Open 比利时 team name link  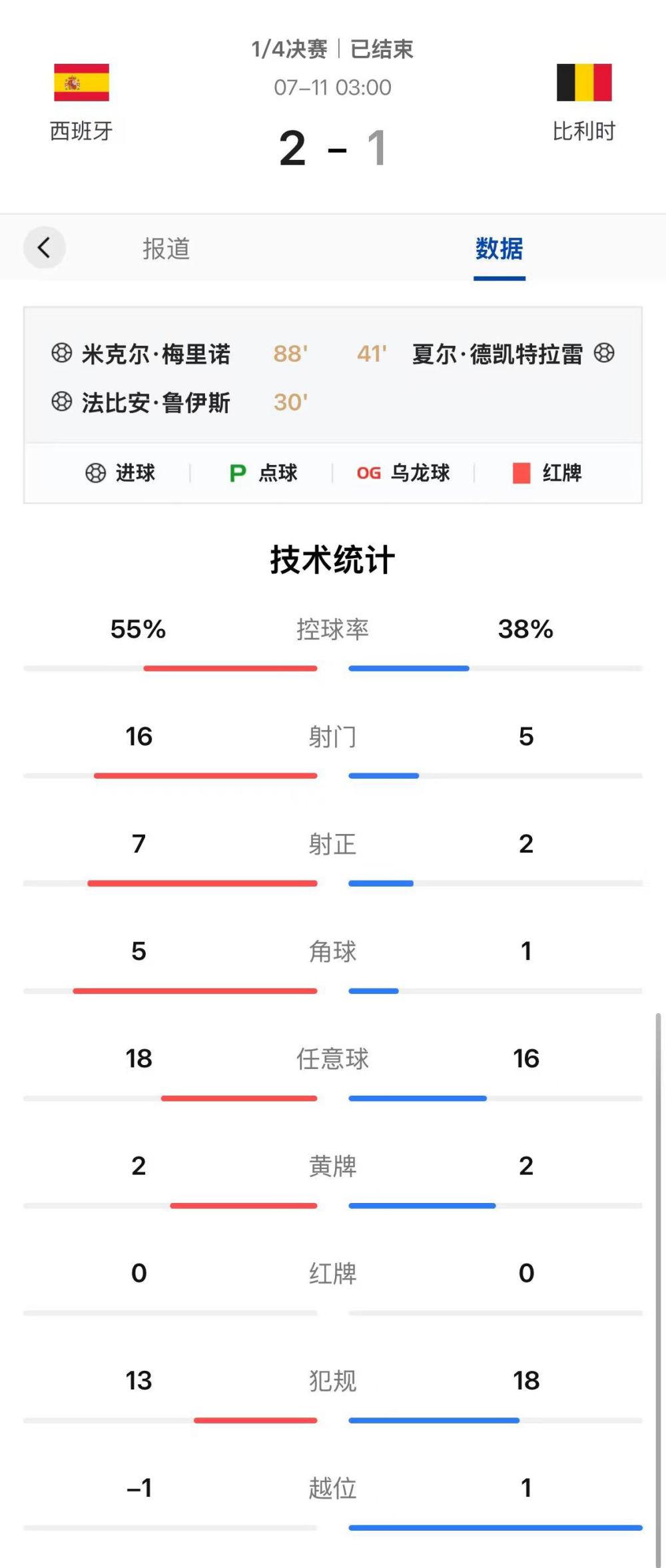[584, 131]
